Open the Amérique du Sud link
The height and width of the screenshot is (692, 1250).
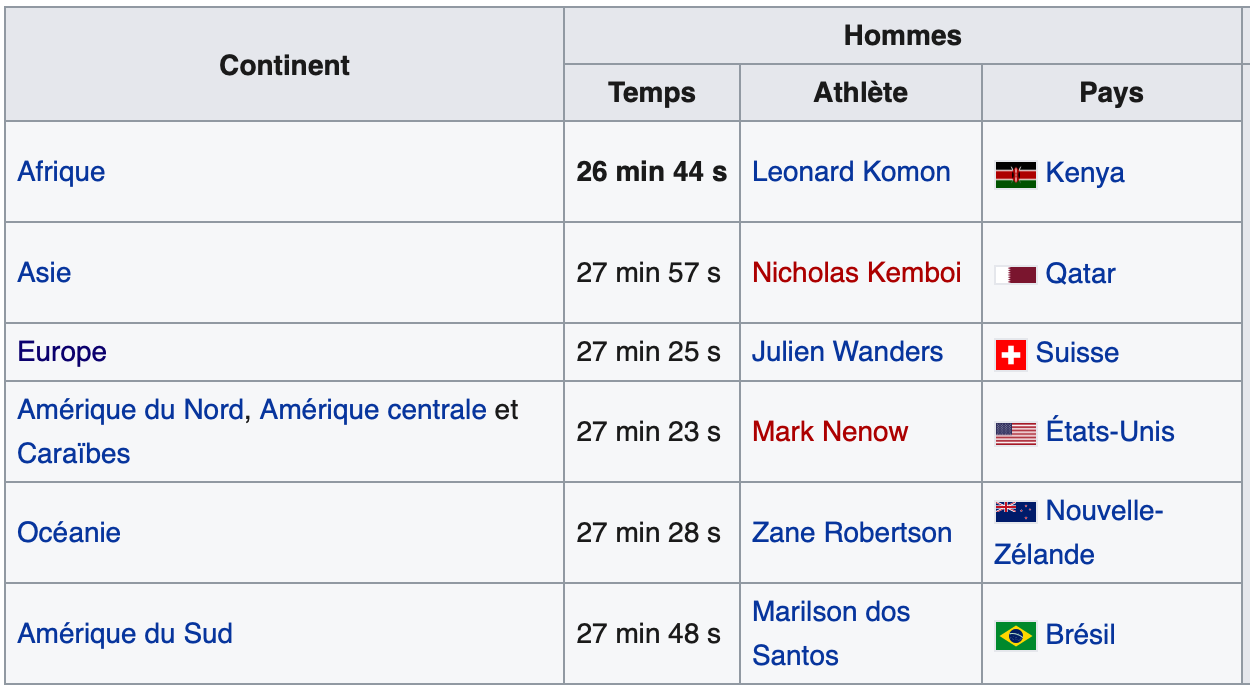tap(125, 634)
